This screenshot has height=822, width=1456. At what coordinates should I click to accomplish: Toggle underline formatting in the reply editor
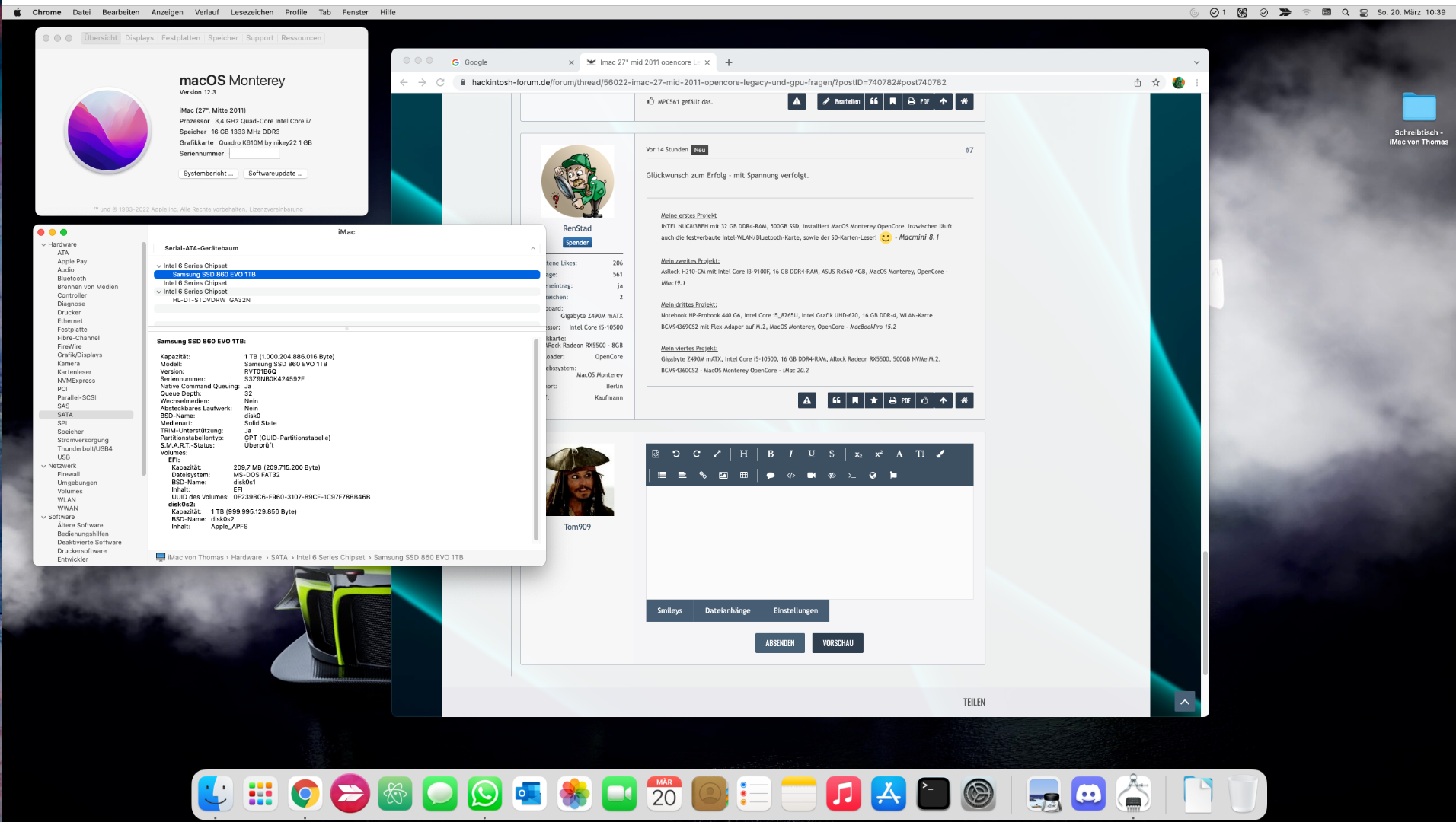(812, 454)
